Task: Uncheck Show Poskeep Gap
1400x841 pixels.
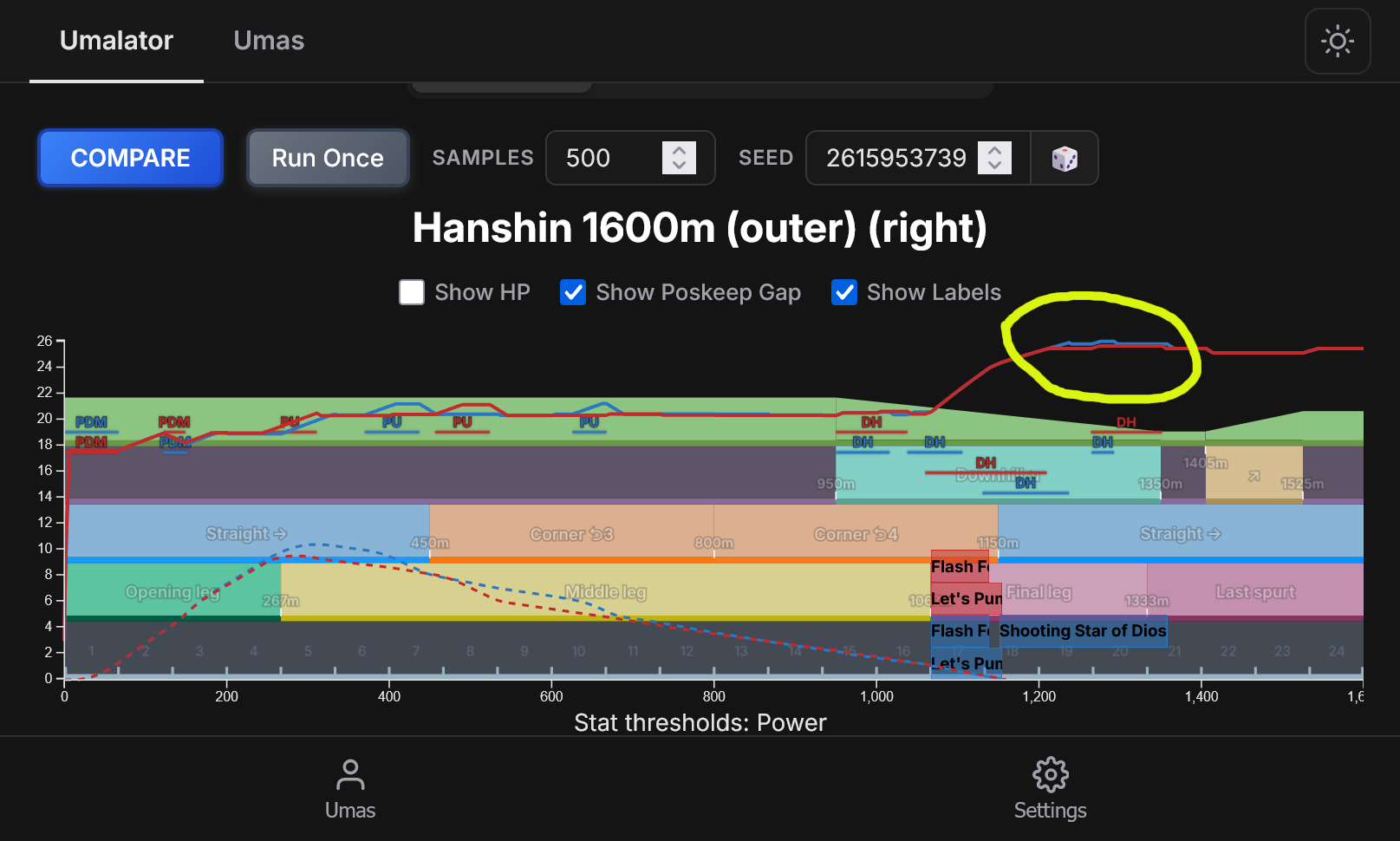Action: coord(573,292)
